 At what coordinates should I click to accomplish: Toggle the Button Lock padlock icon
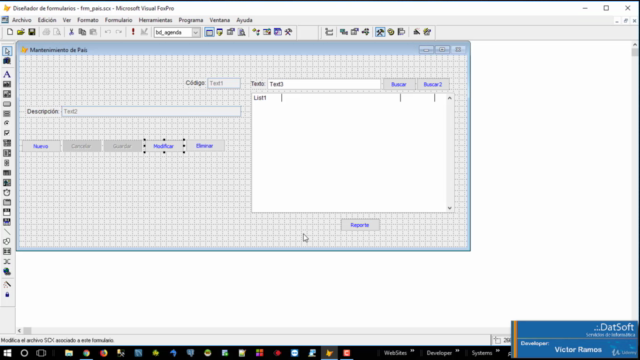pos(7,294)
